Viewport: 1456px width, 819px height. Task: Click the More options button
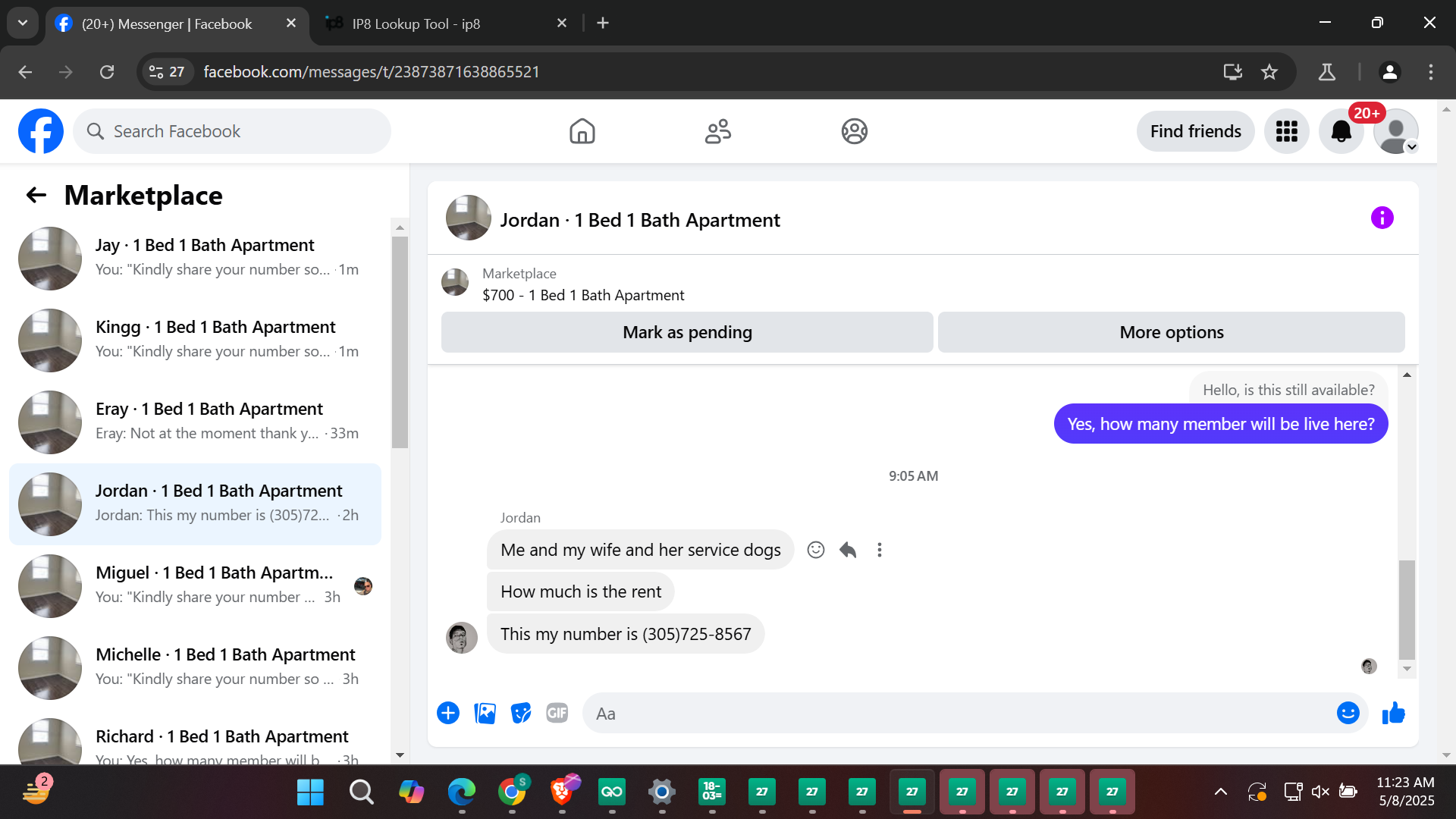(1172, 332)
